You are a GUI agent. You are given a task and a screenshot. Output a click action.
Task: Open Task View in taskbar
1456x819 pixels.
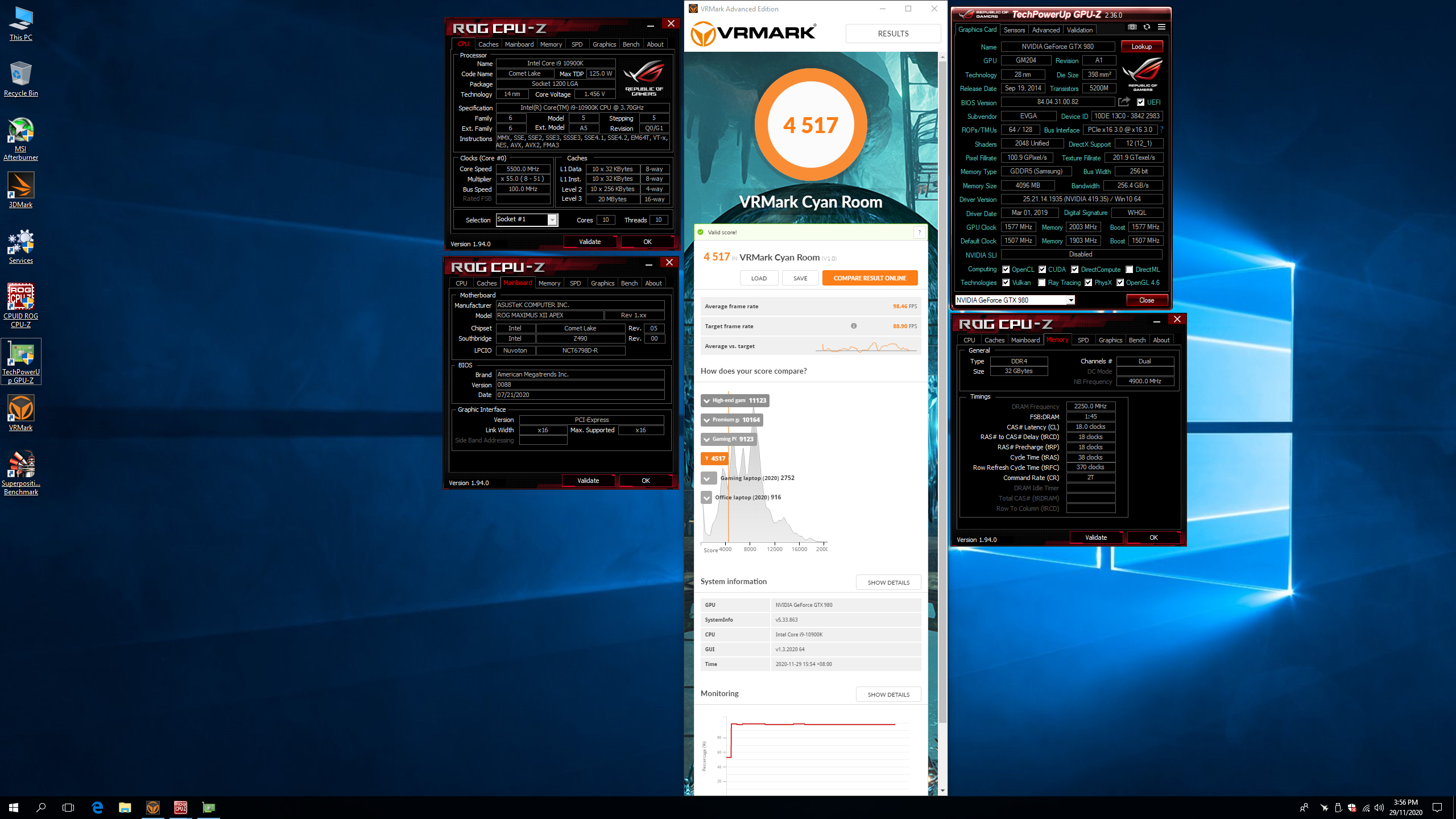68,808
